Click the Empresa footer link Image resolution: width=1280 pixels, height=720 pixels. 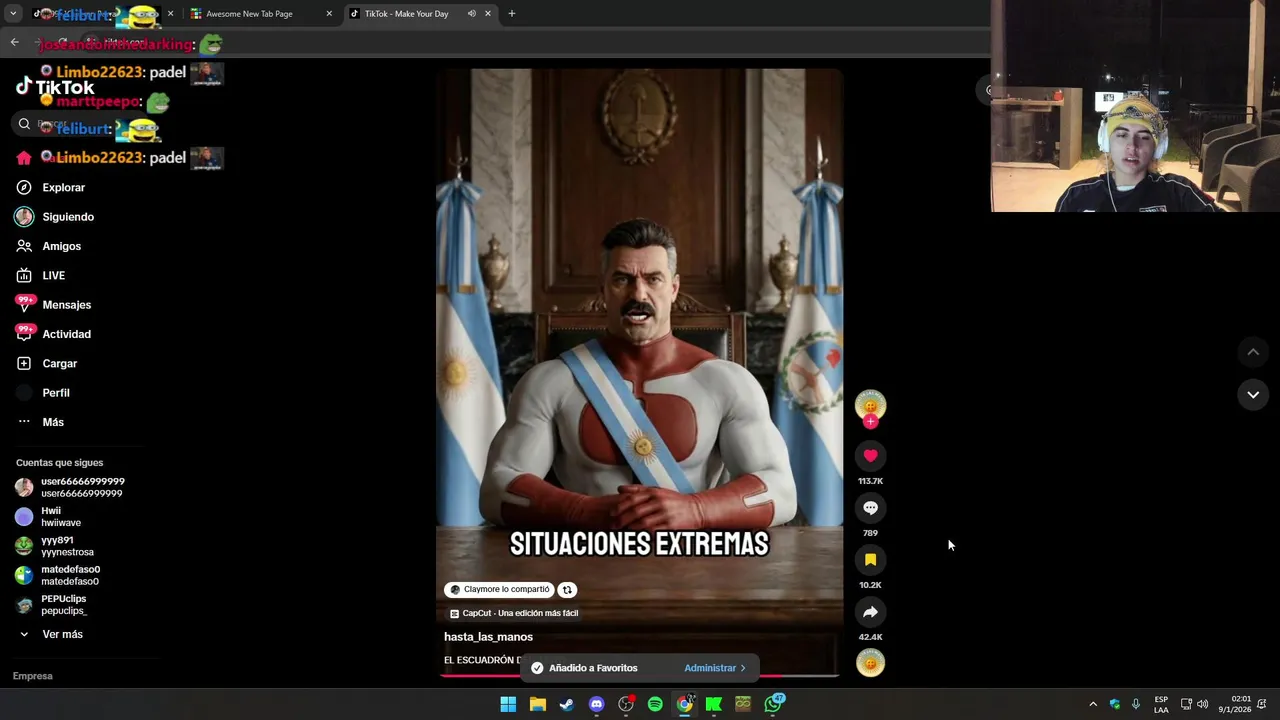coord(33,676)
